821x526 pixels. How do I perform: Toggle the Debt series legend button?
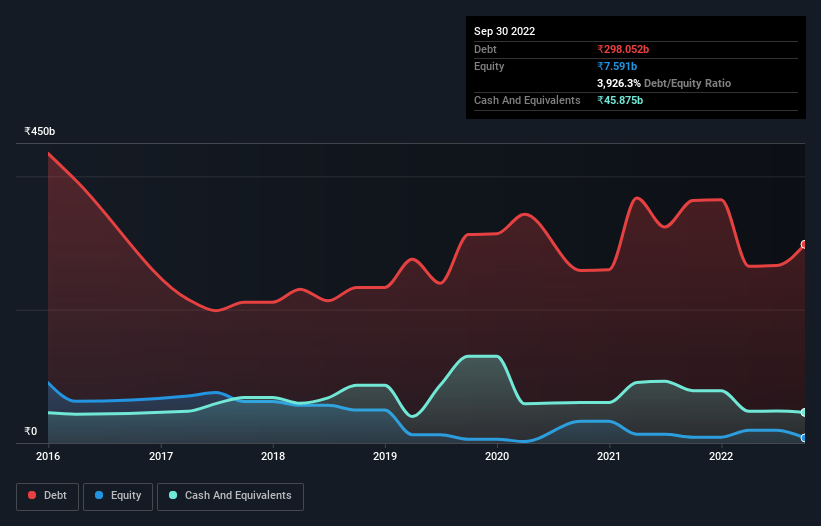(47, 496)
